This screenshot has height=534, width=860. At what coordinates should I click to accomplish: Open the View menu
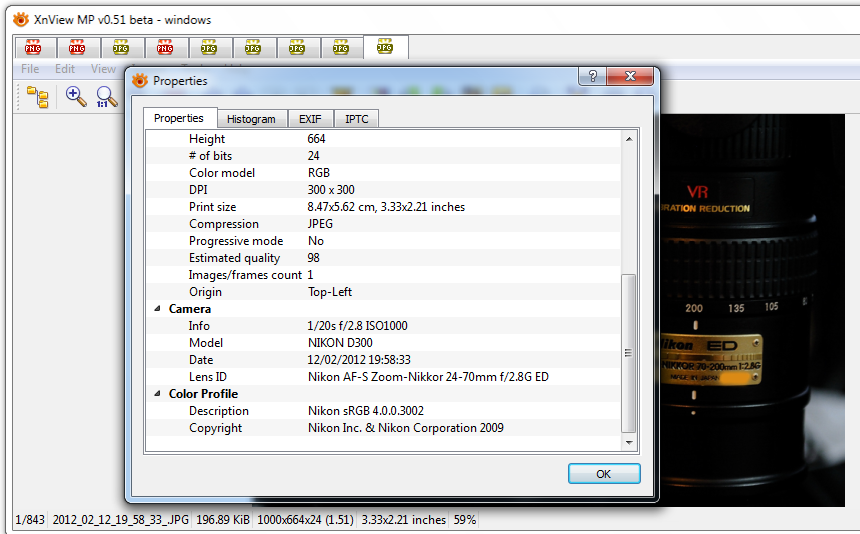(103, 69)
